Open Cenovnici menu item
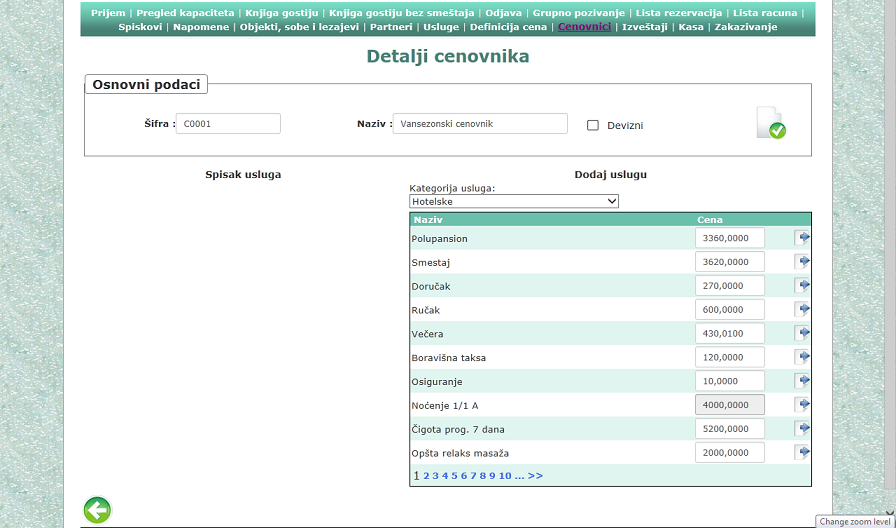Screen dimensions: 896x528 pyautogui.click(x=585, y=27)
